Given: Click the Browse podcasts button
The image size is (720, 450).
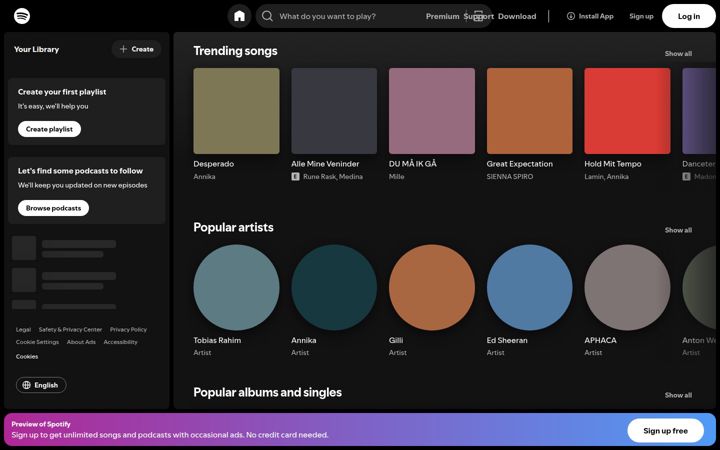Looking at the screenshot, I should pyautogui.click(x=53, y=208).
